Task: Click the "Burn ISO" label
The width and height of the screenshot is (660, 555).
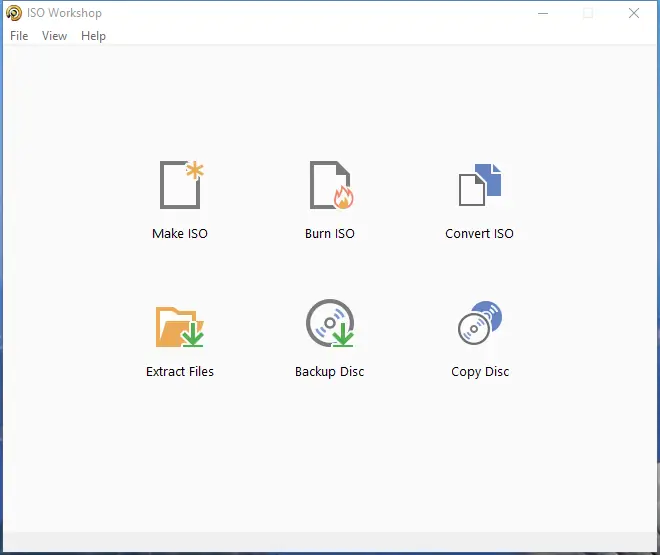Action: coord(330,234)
